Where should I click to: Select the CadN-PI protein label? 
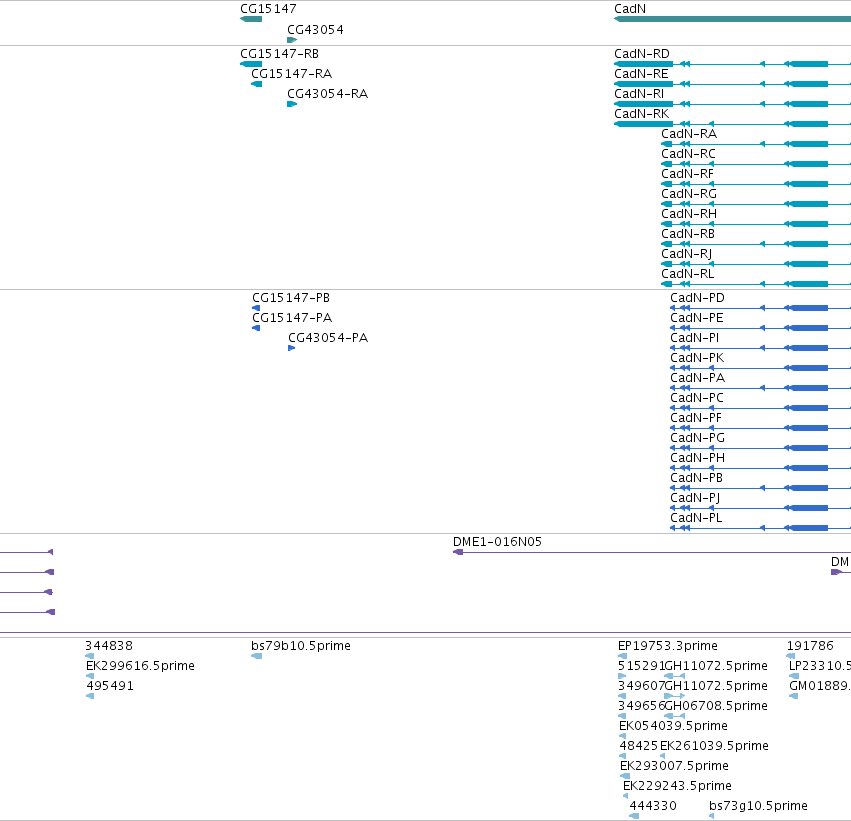pos(694,338)
